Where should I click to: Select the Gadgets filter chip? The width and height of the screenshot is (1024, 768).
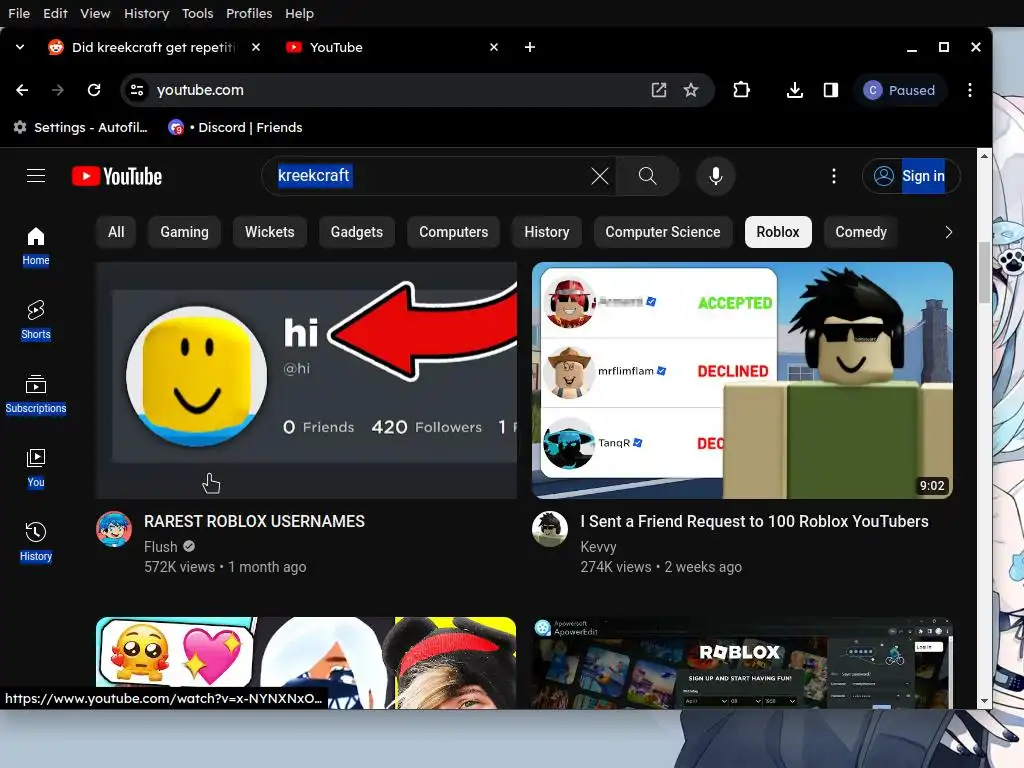[357, 232]
